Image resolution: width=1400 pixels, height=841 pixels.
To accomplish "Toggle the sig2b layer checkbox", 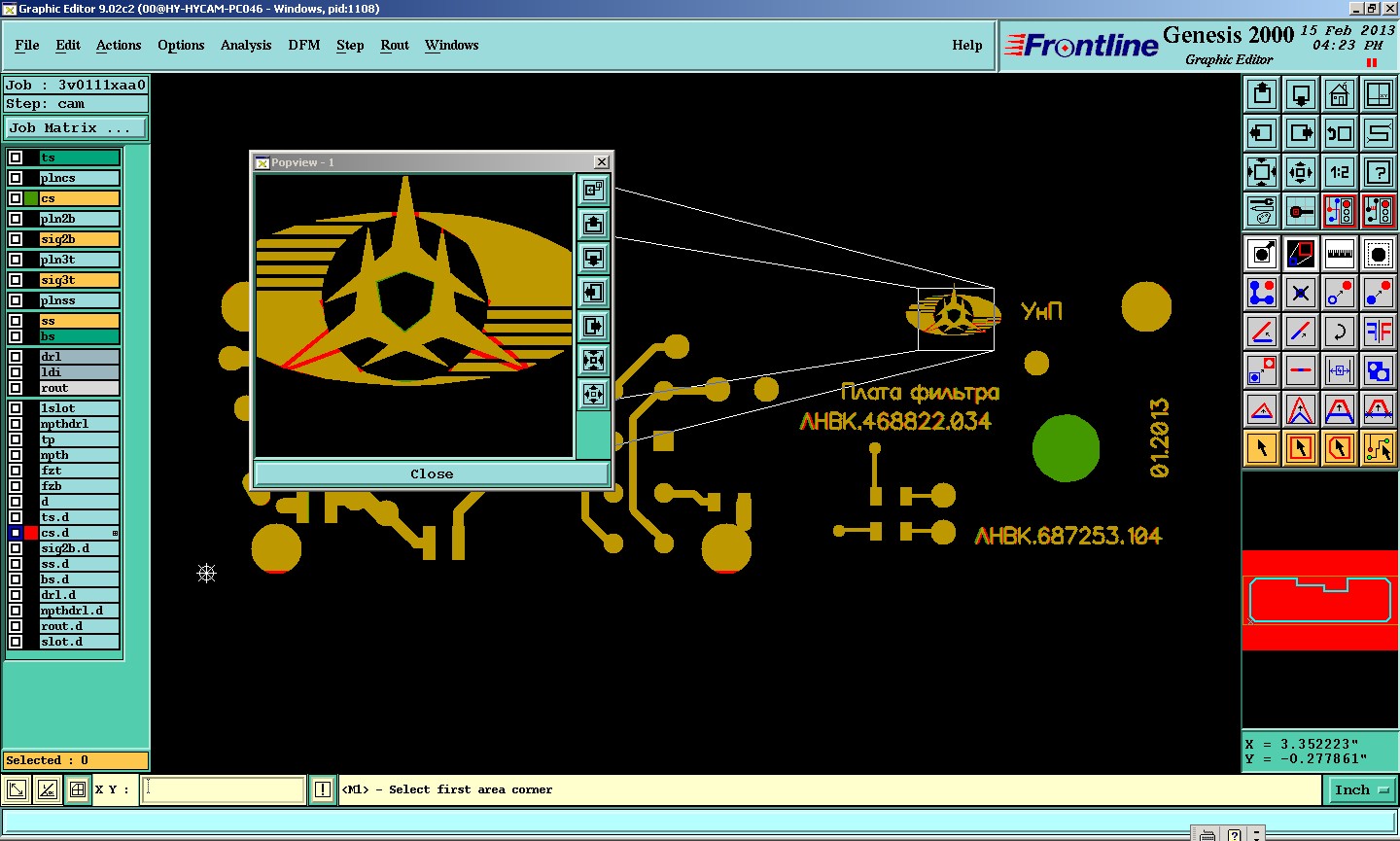I will (16, 239).
